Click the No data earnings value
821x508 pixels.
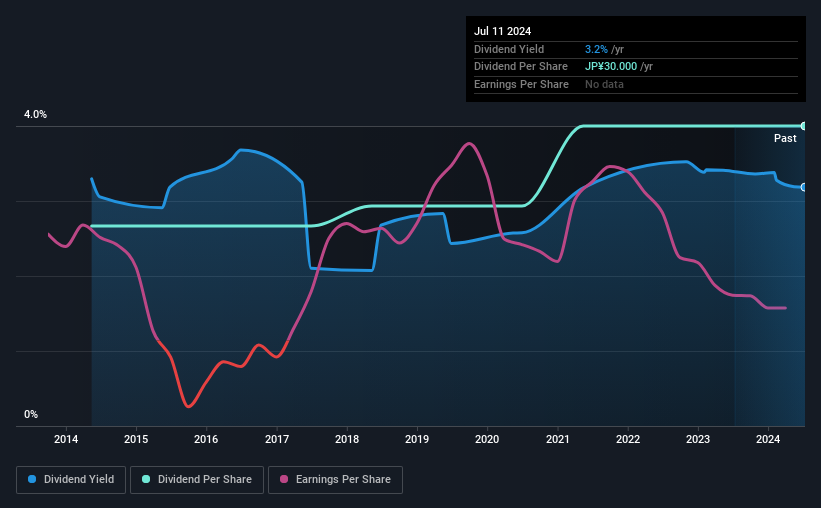604,84
